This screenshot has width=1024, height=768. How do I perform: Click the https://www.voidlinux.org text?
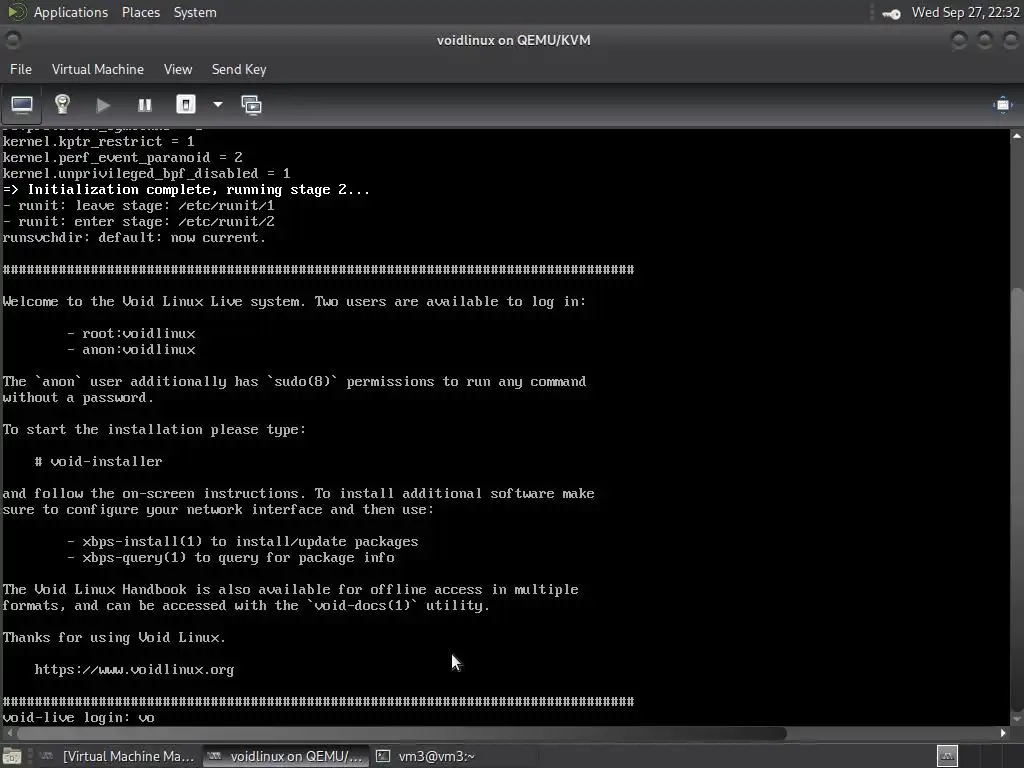pos(134,669)
